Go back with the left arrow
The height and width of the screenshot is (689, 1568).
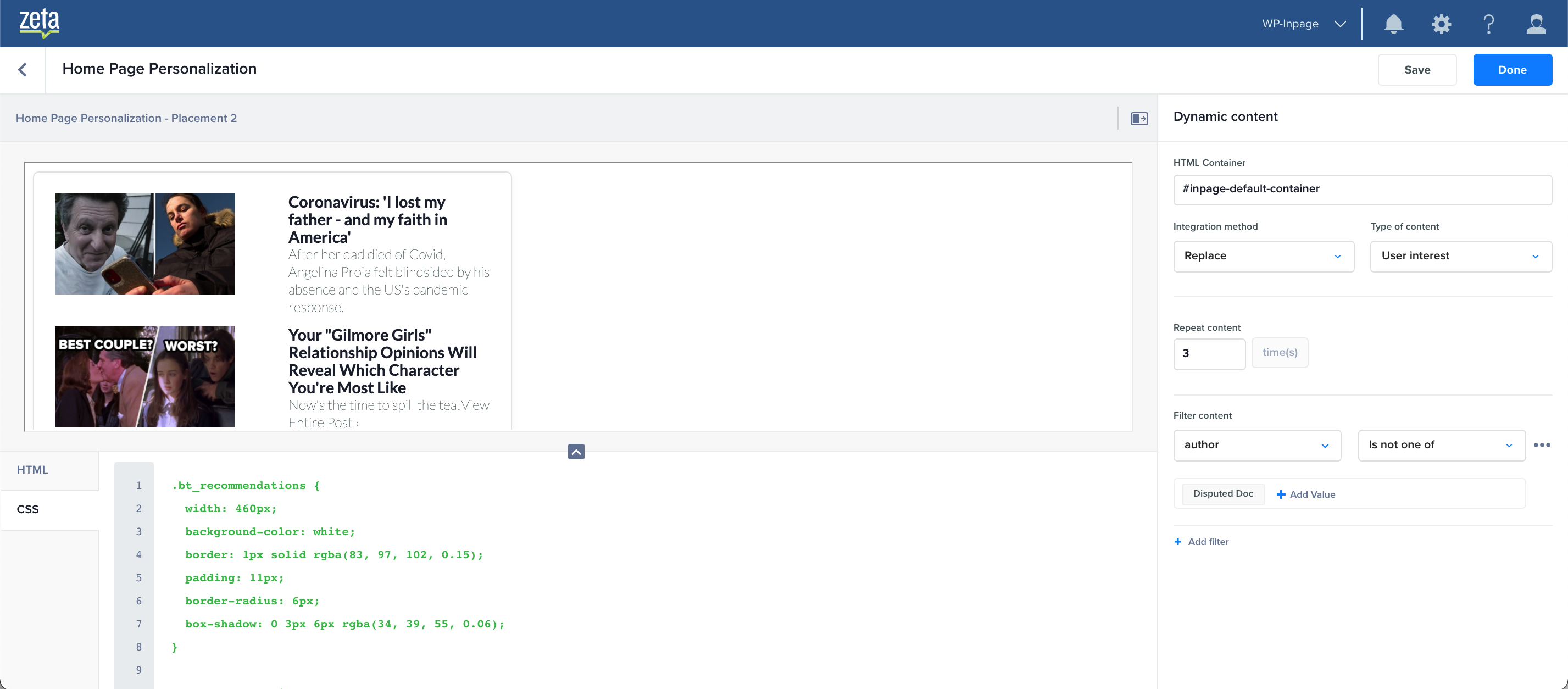(23, 69)
